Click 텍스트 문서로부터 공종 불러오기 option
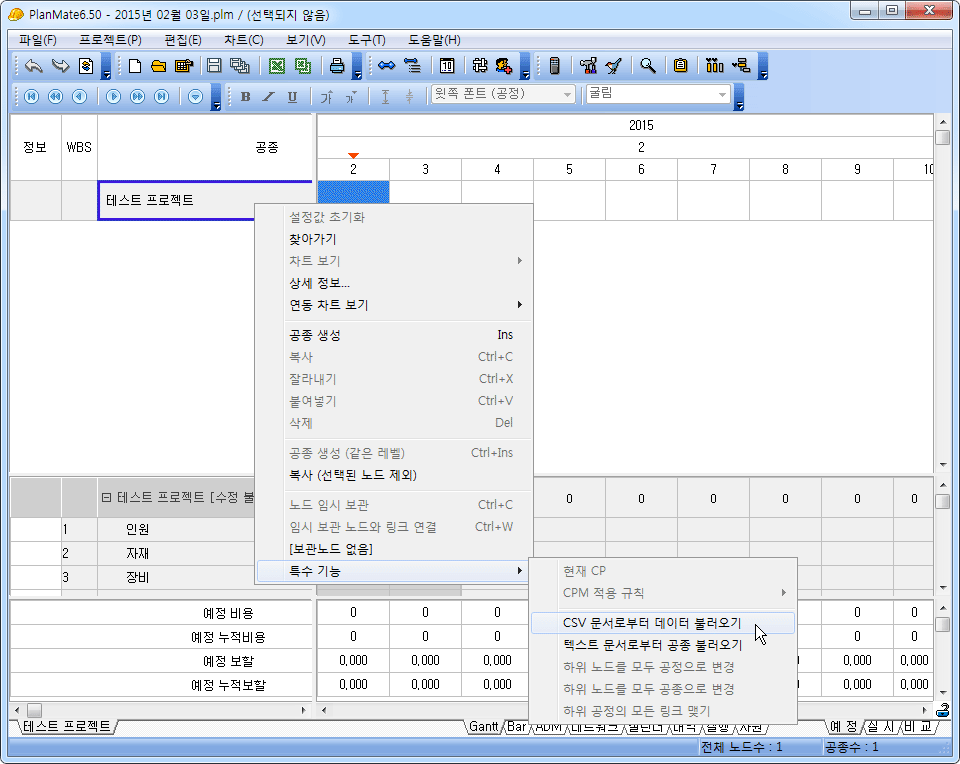 652,645
